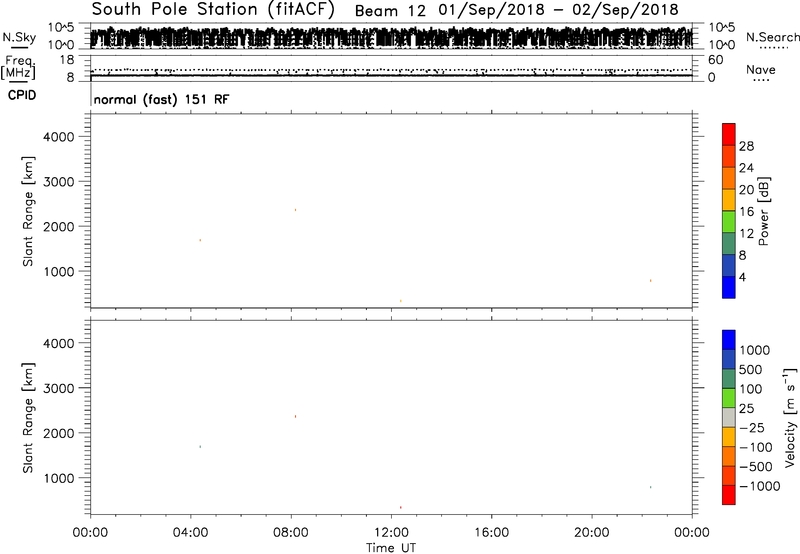Click the Slant Range label of the power panel
The image size is (800, 554).
tap(29, 211)
